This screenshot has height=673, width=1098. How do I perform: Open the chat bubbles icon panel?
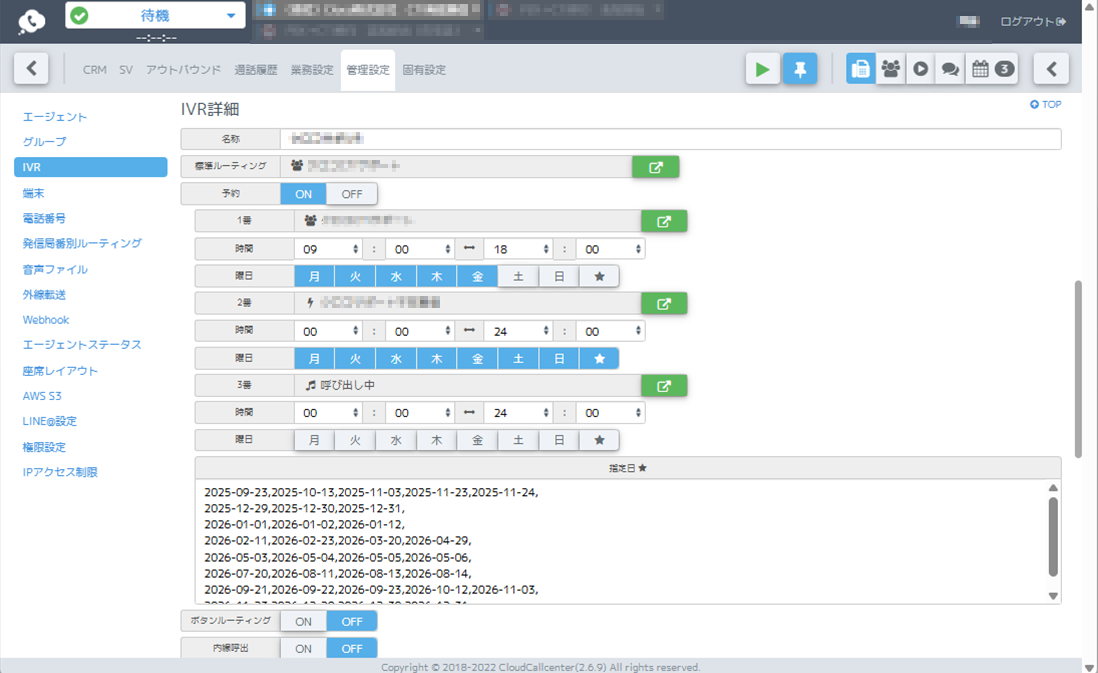[950, 69]
